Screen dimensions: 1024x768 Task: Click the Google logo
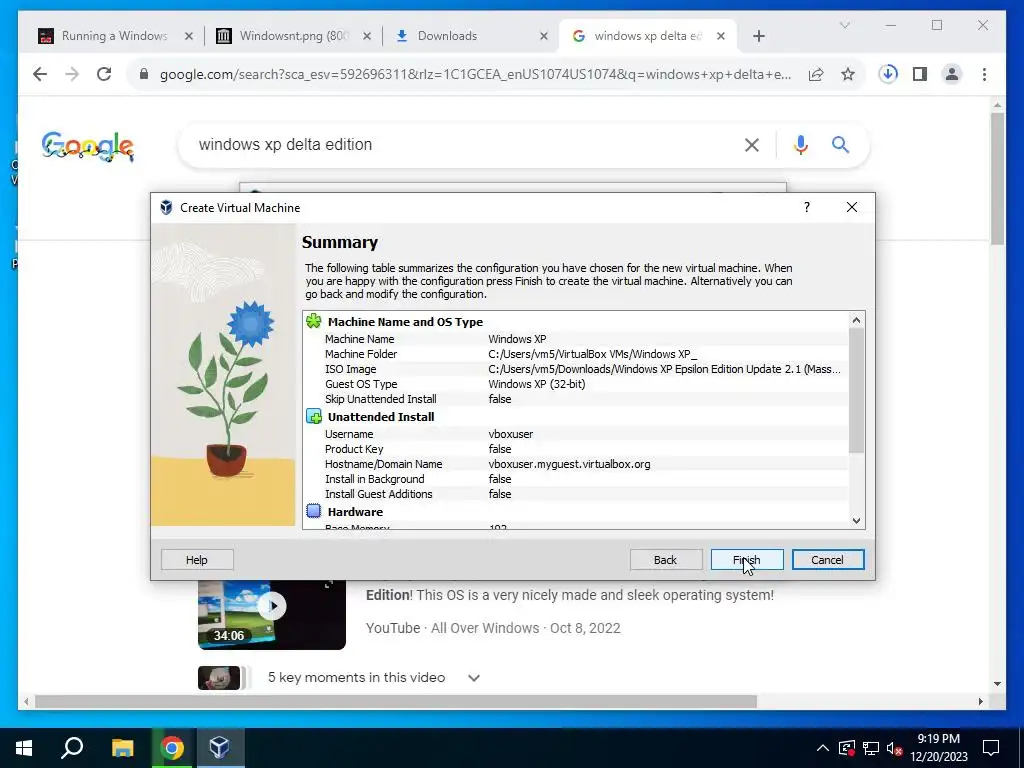coord(88,146)
